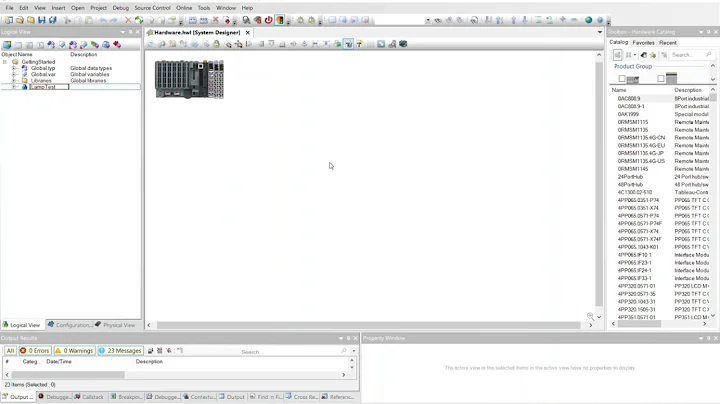The image size is (720, 404).
Task: Expand the Global.var tree node
Action: 14,74
